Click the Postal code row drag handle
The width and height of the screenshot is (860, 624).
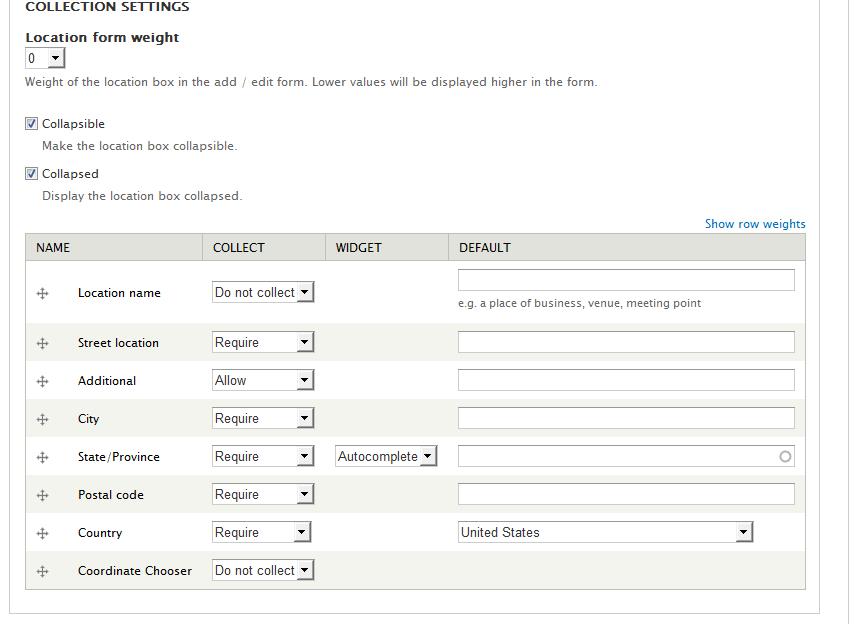pyautogui.click(x=43, y=495)
